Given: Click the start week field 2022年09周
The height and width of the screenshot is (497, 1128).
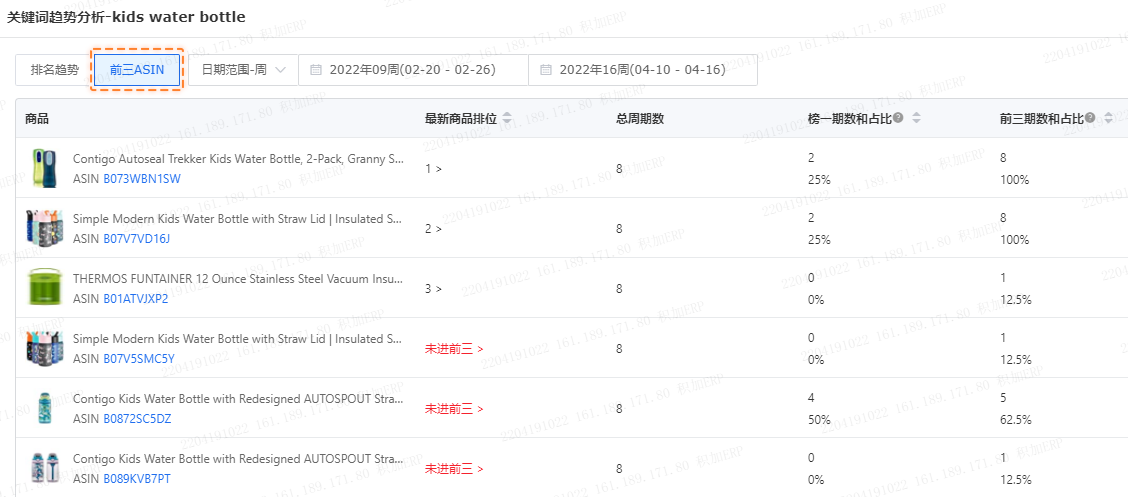Looking at the screenshot, I should click(x=414, y=70).
